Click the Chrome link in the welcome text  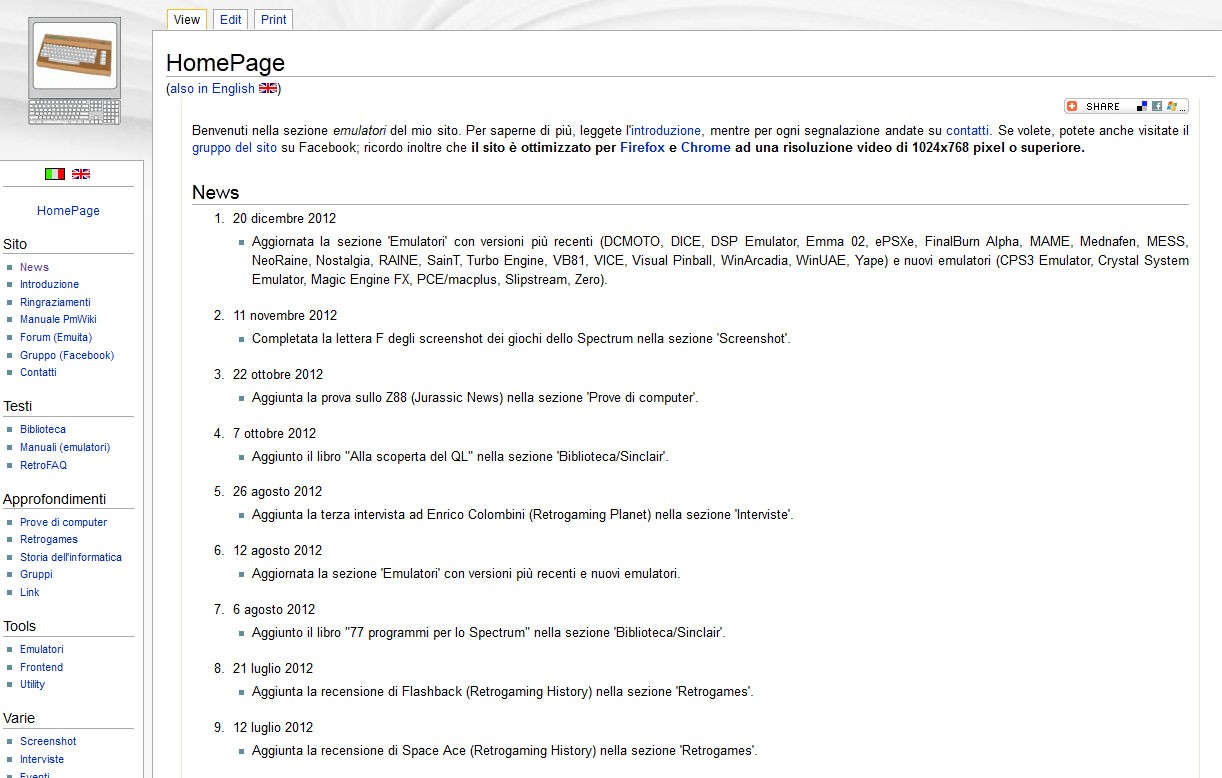706,148
